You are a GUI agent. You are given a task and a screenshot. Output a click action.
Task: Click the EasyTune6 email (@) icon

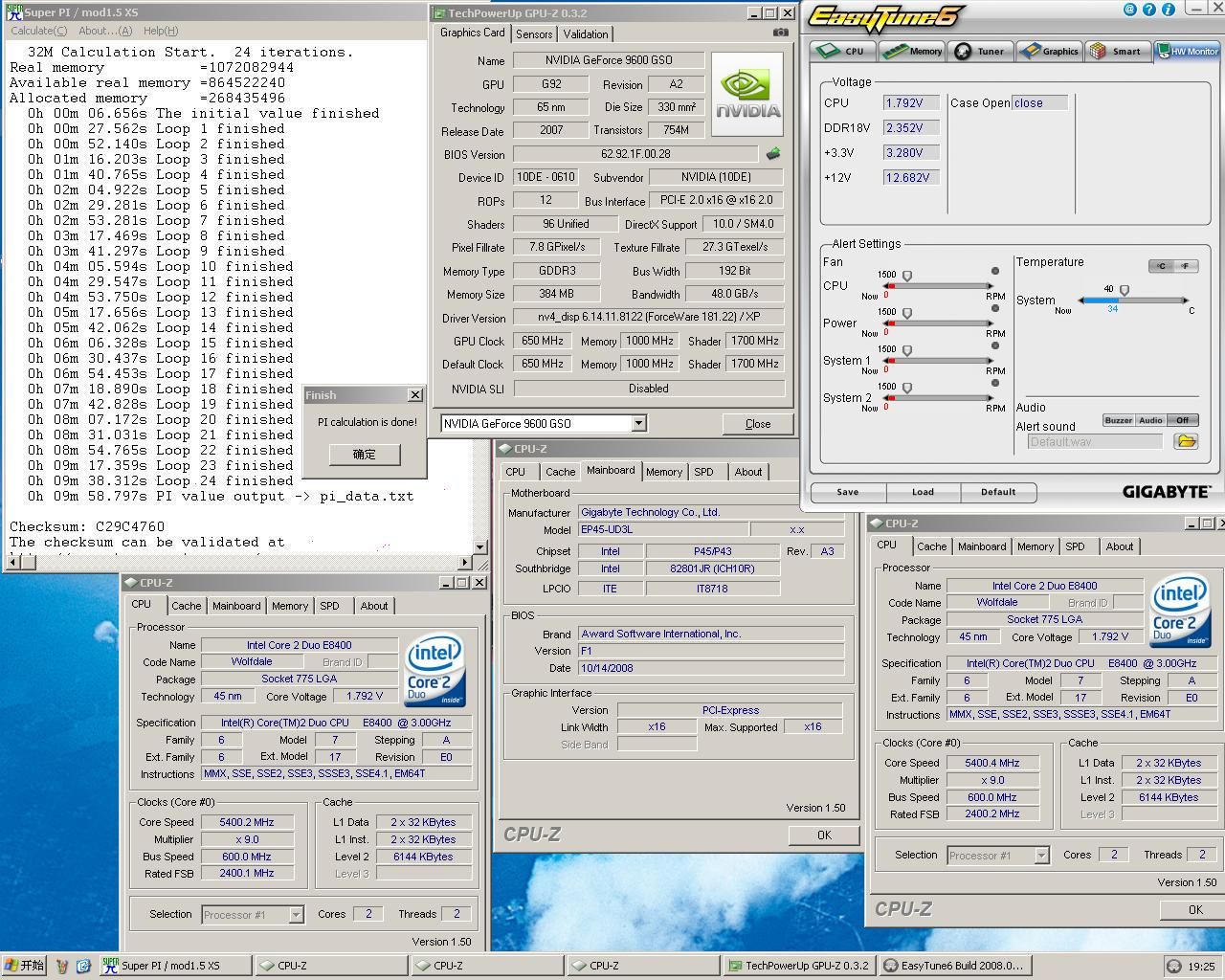(1131, 10)
